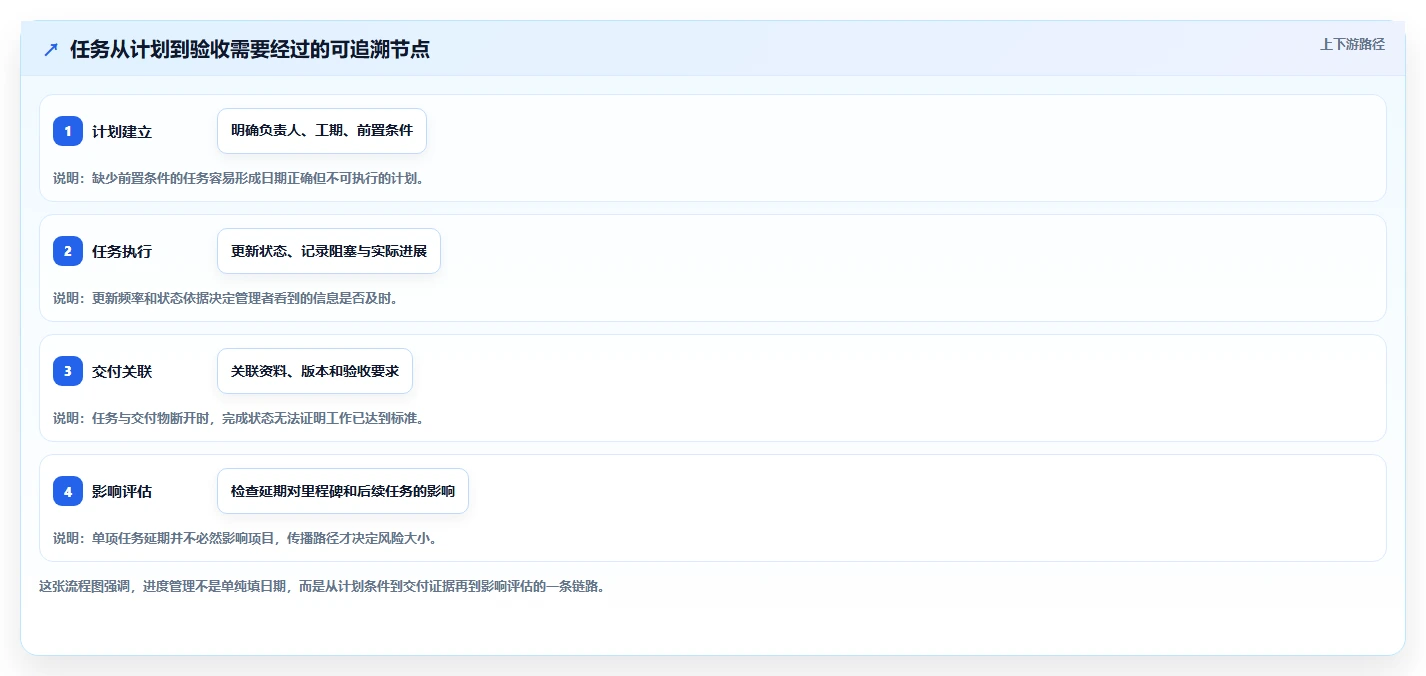
Task: Click the arrow icon beside the flowchart title
Action: coord(51,49)
